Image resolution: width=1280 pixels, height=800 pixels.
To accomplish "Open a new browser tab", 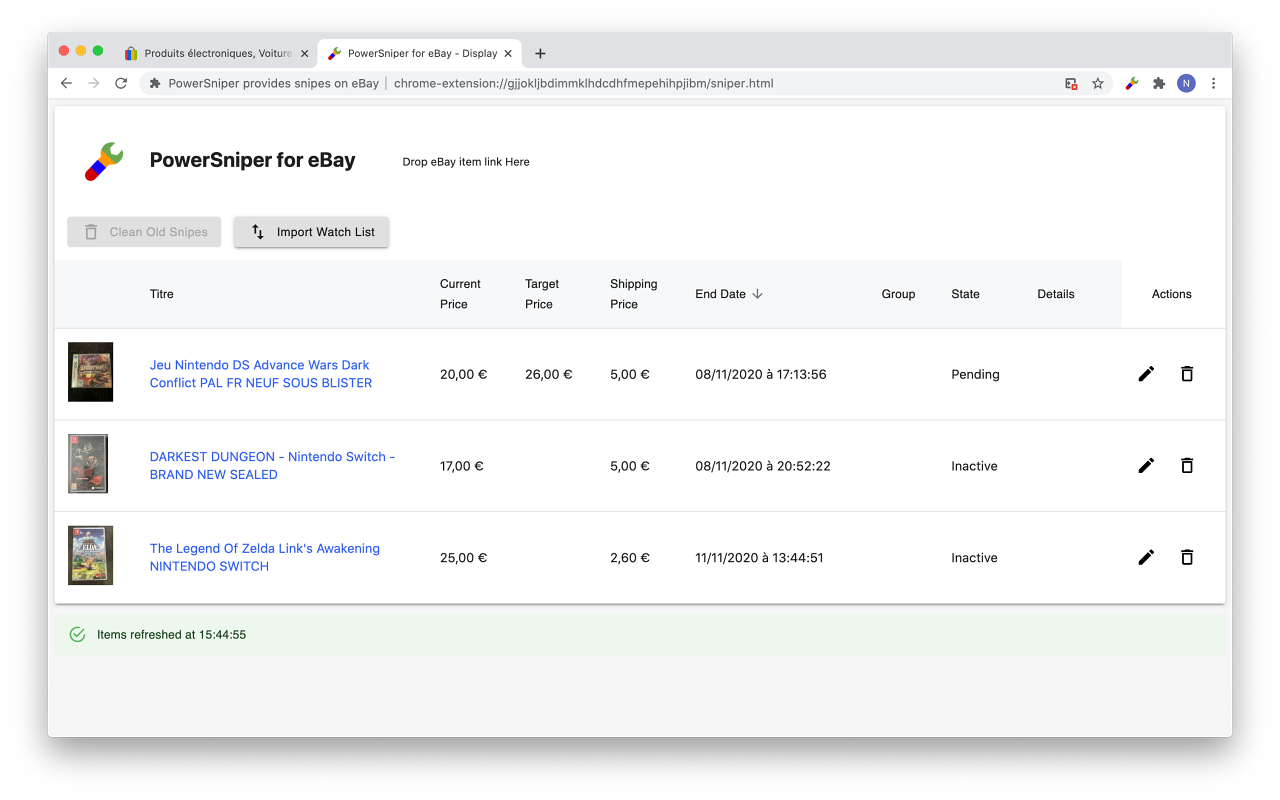I will pos(540,54).
